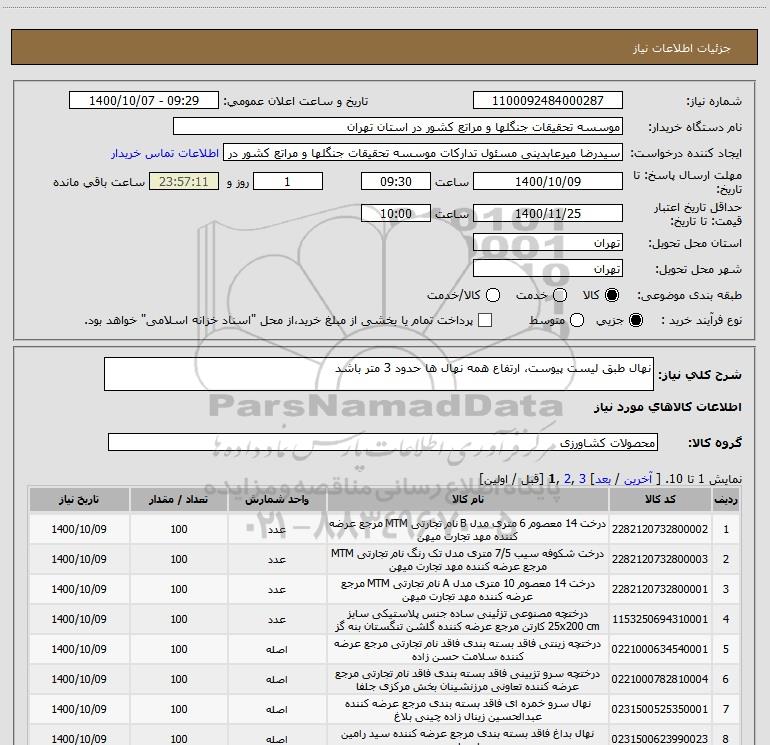Click the ایجاد کننده درخواست field
The image size is (770, 745).
point(423,152)
